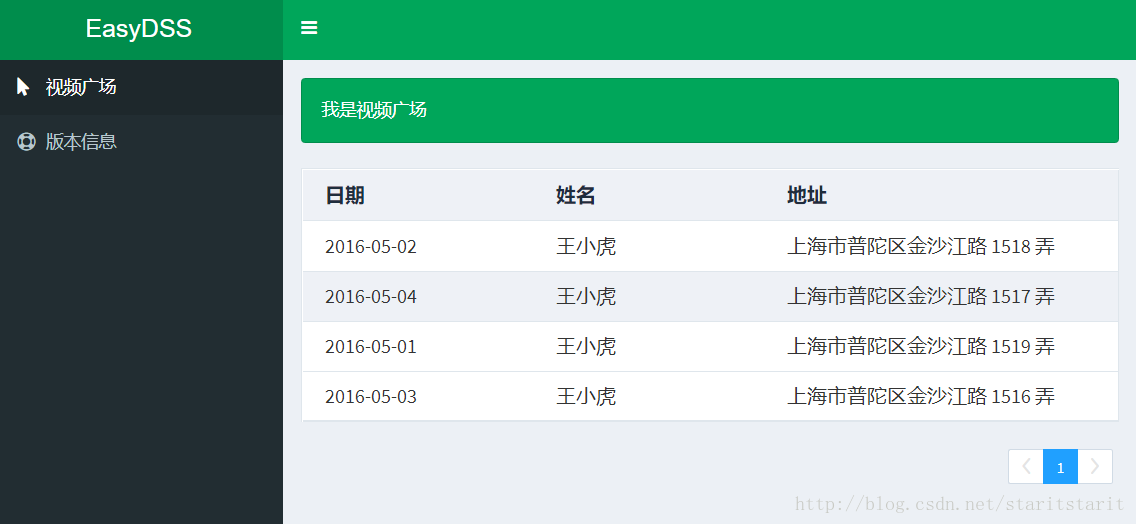Select page 1 in pagination

[1061, 467]
